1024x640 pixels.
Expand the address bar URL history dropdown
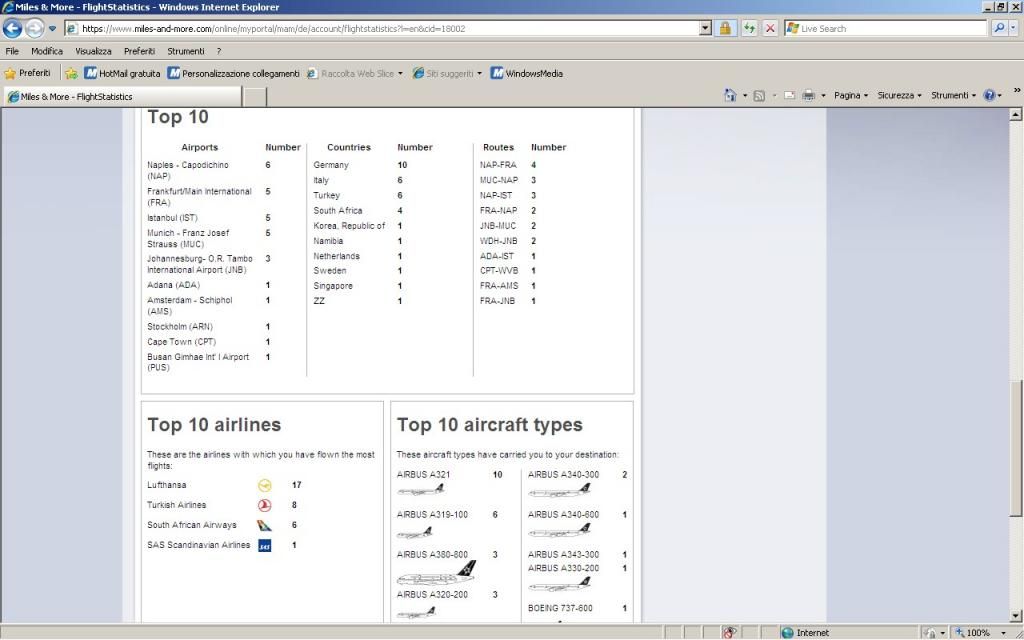click(705, 29)
